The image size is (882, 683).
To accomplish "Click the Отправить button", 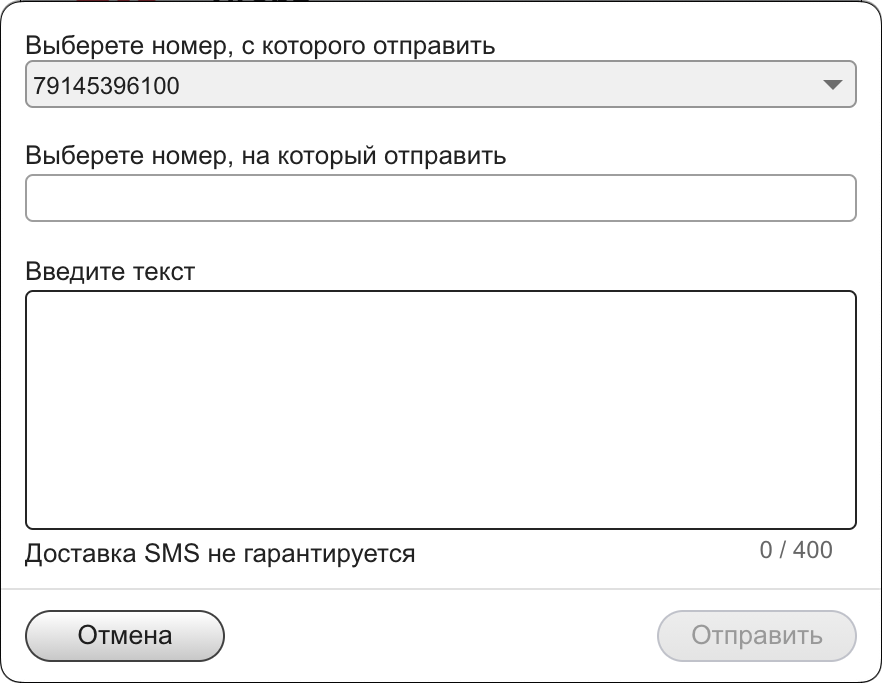I will 757,636.
